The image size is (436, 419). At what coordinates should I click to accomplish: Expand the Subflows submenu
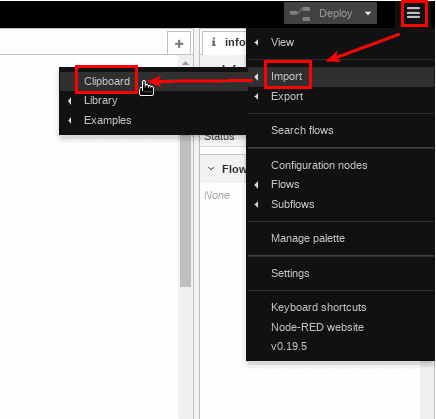[x=340, y=204]
